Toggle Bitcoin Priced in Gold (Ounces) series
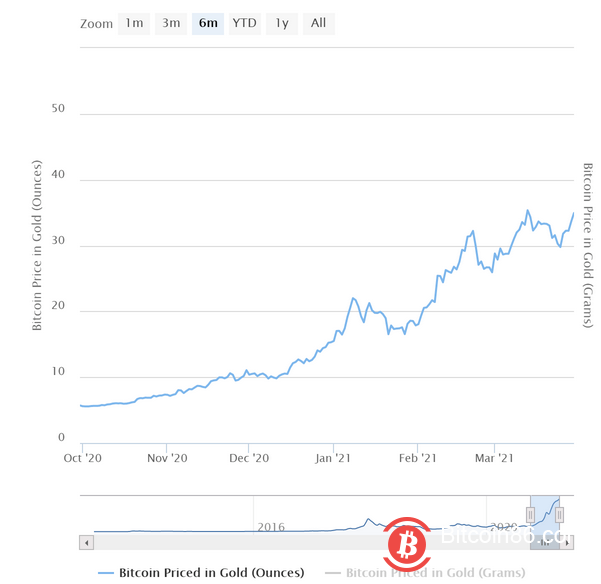This screenshot has width=601, height=584. pyautogui.click(x=211, y=573)
